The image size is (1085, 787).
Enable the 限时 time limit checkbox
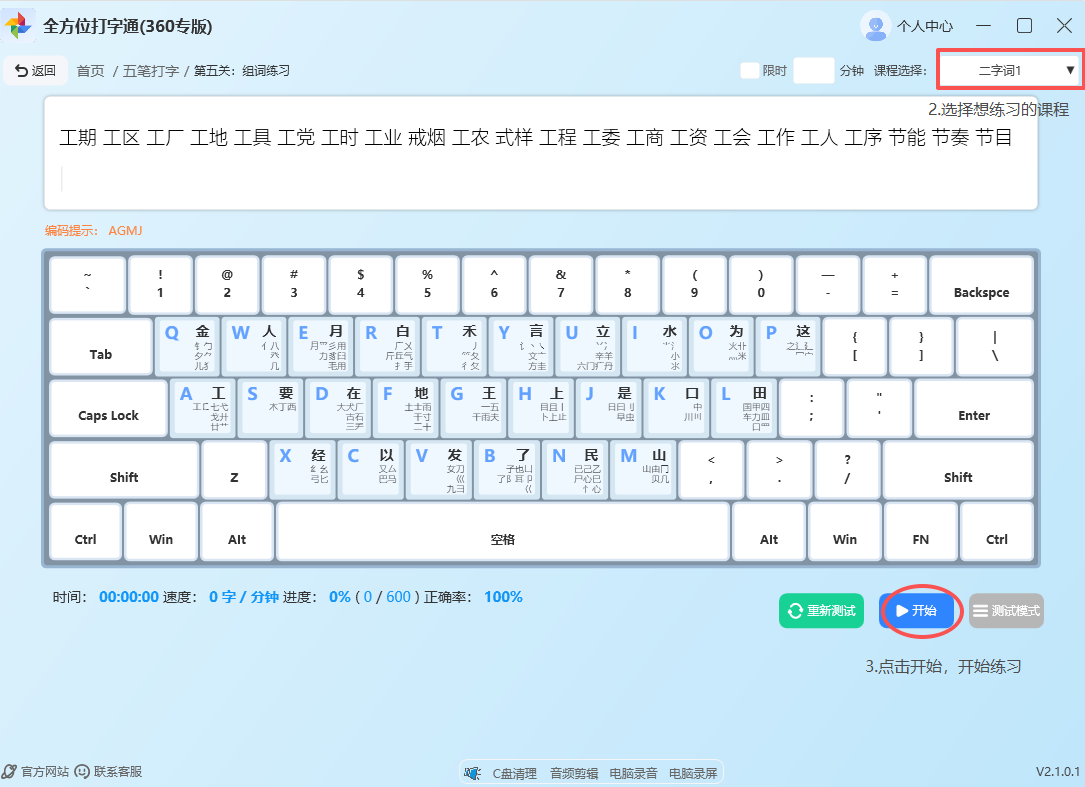[x=749, y=71]
